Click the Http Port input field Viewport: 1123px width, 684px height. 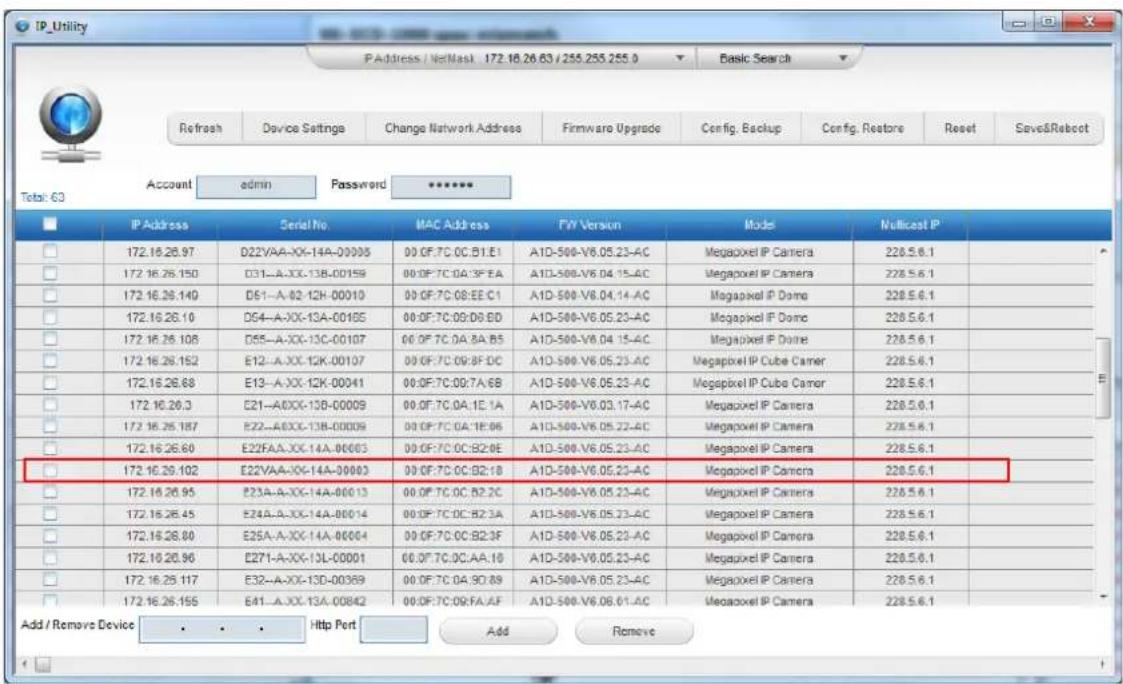click(x=393, y=630)
